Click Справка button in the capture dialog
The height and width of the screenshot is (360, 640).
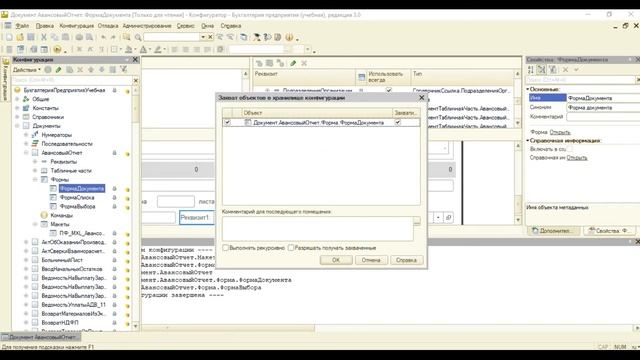pos(407,260)
